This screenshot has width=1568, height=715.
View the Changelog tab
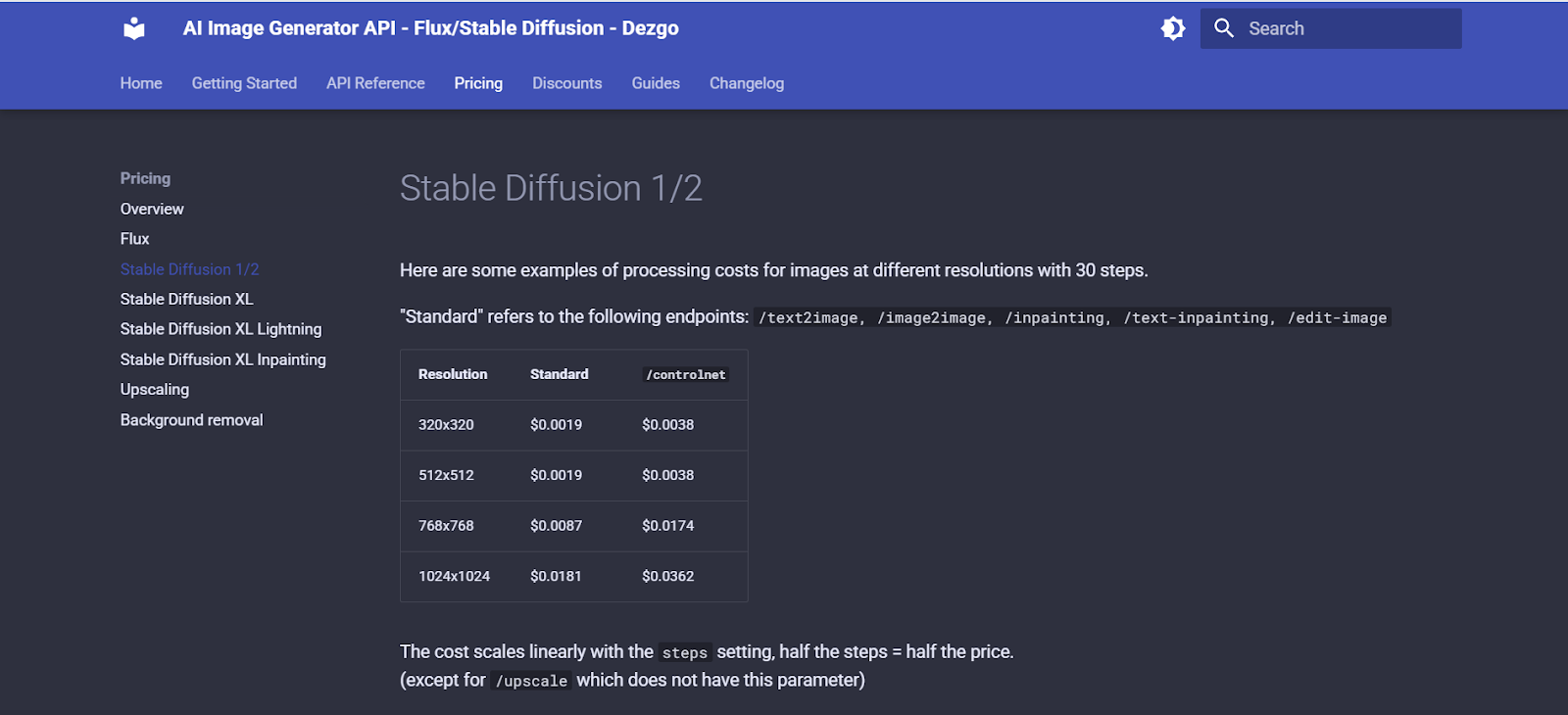747,83
